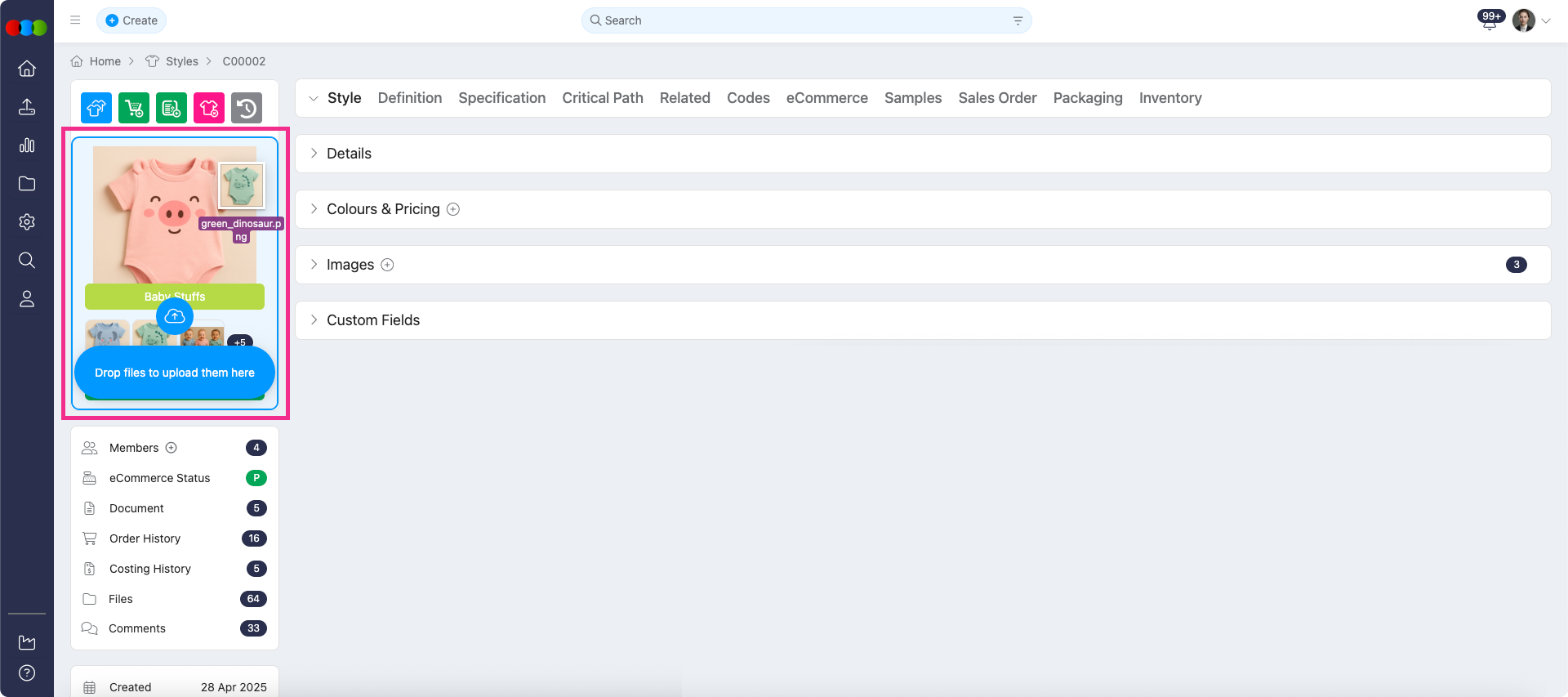The image size is (1568, 697).
Task: Click the plus icon next to Members
Action: pos(171,448)
